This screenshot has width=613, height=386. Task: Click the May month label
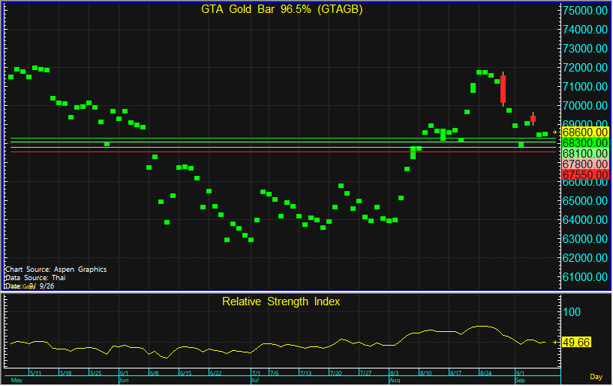coord(17,380)
